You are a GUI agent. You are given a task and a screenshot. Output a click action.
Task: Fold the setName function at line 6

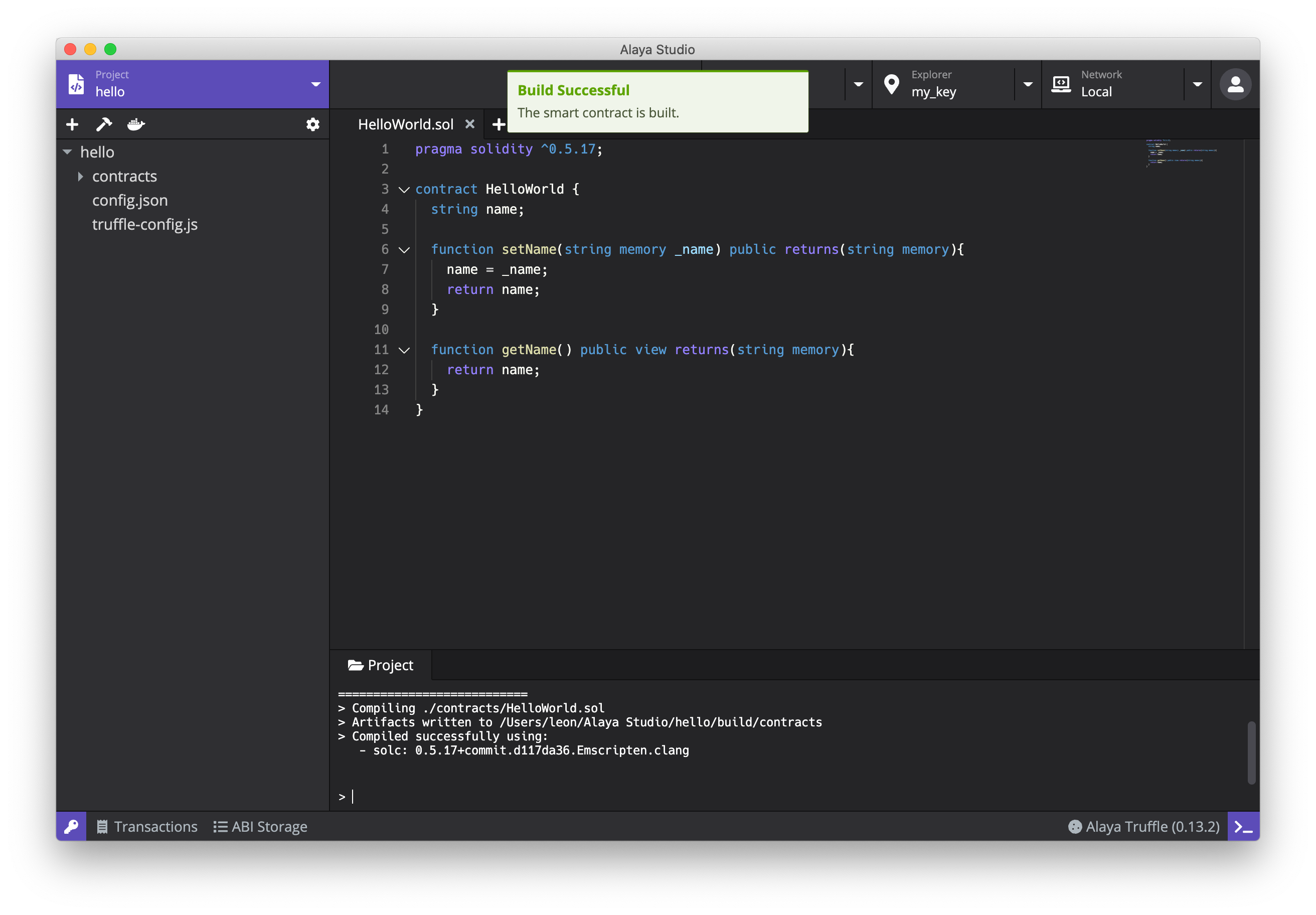tap(404, 249)
